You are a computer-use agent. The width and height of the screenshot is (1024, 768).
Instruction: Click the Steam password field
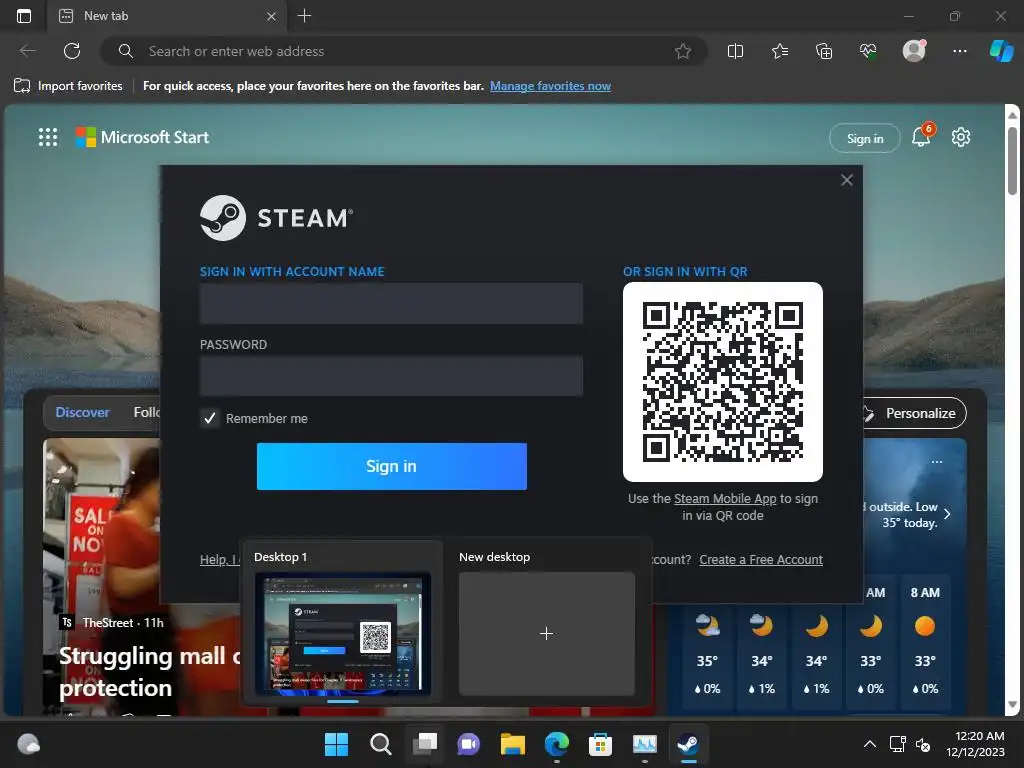point(391,376)
